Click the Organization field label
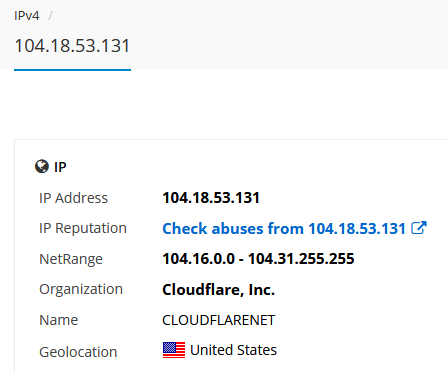 pos(81,290)
